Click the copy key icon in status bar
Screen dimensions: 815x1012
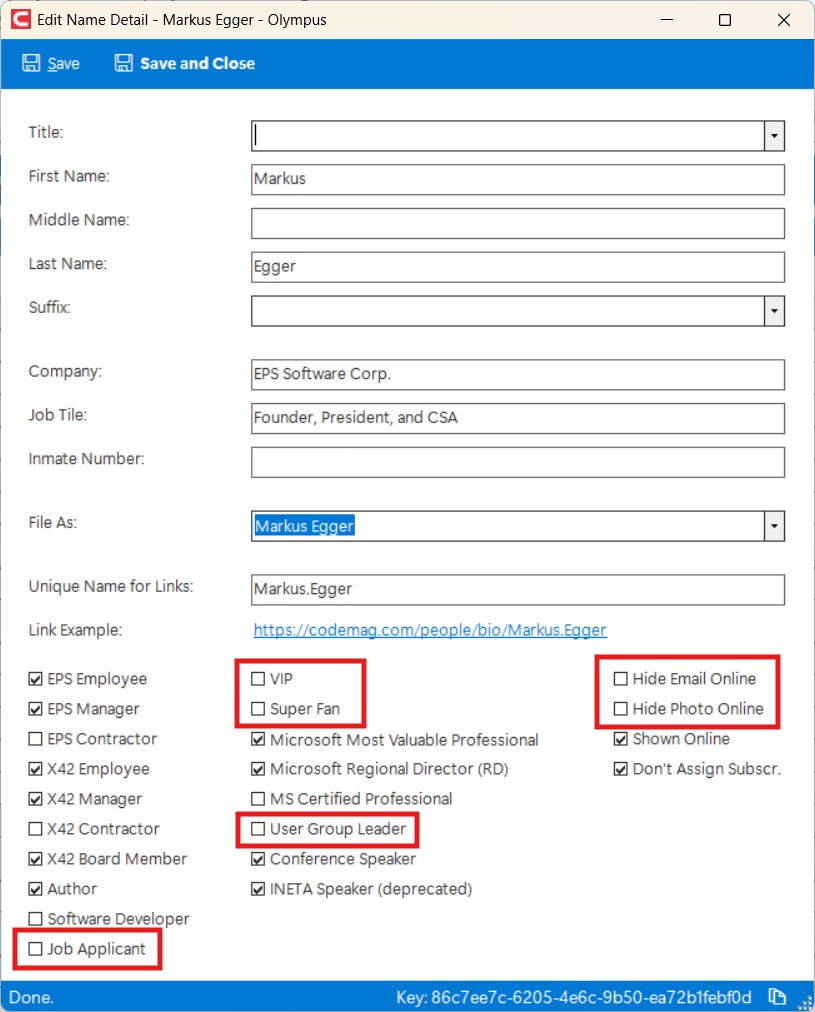[x=777, y=997]
